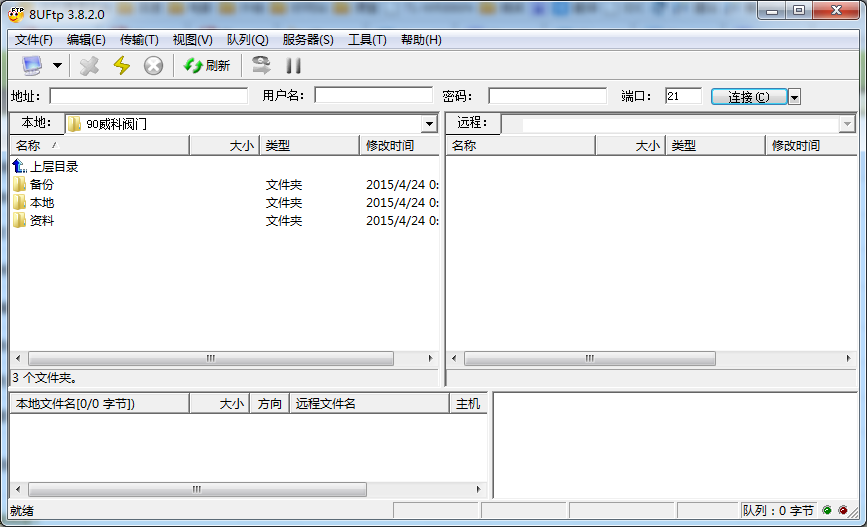Viewport: 867px width, 527px height.
Task: Click queue 主机 column header
Action: [x=468, y=404]
